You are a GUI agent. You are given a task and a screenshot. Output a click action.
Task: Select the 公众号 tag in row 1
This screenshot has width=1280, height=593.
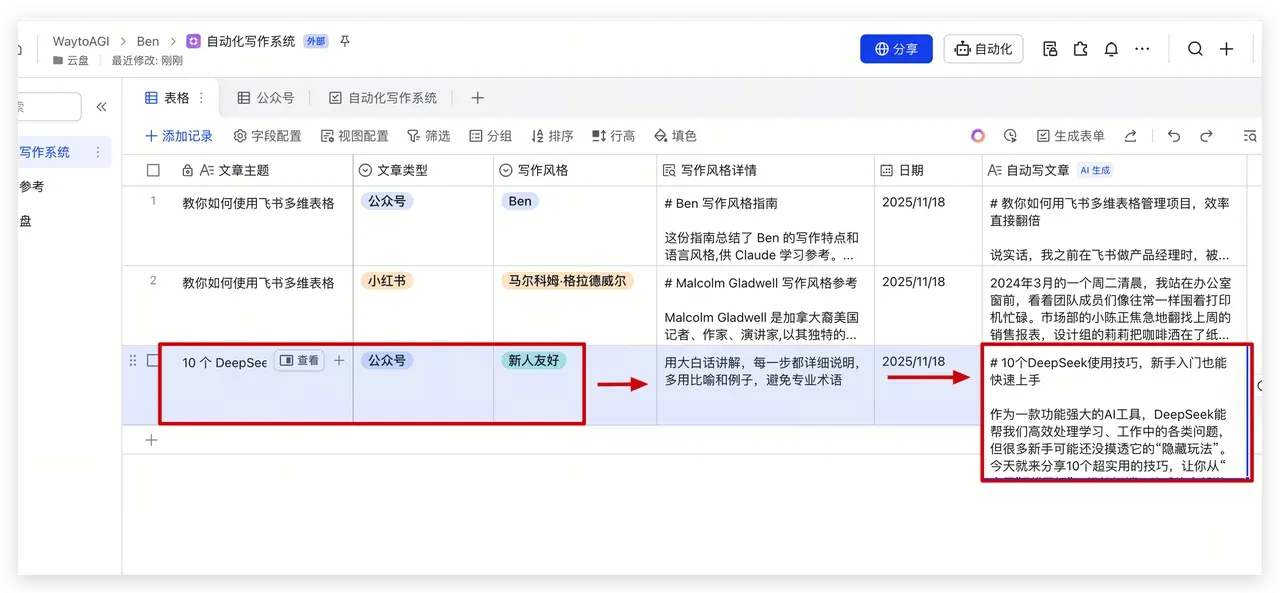(387, 201)
